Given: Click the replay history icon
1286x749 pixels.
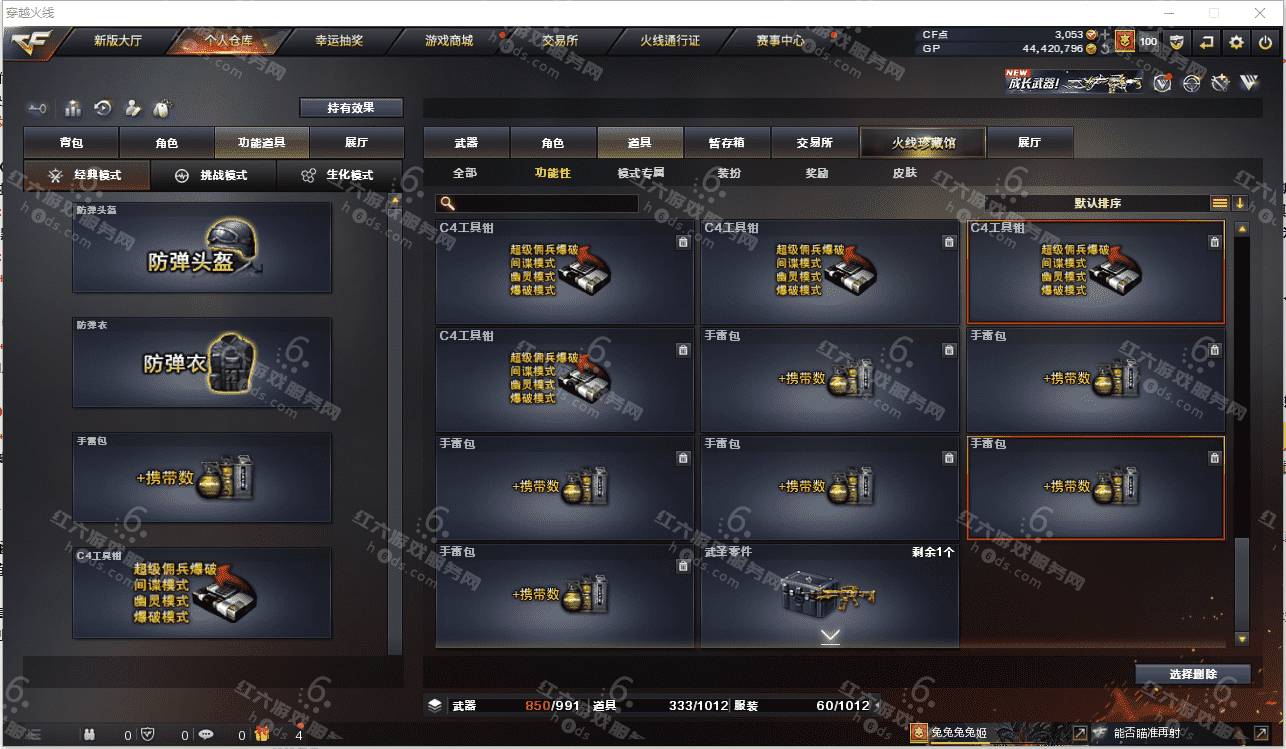Looking at the screenshot, I should [103, 108].
